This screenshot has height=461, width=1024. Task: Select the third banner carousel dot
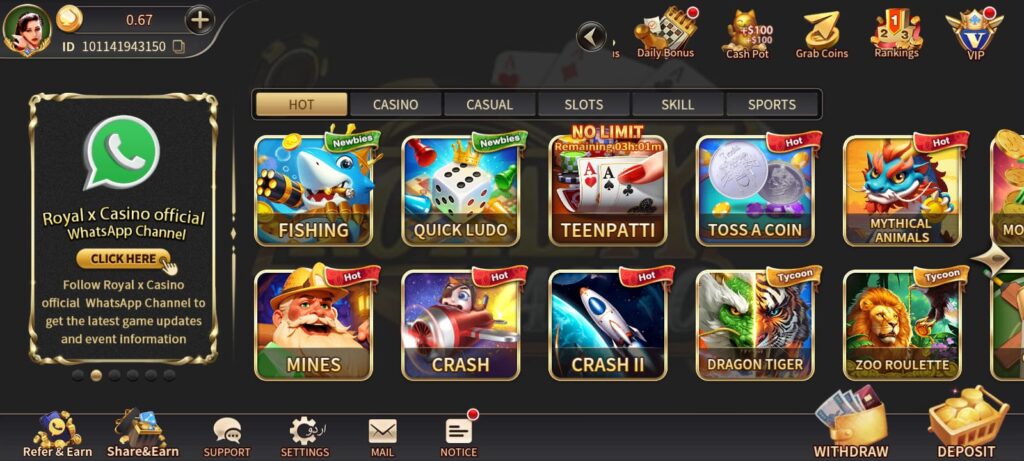click(x=114, y=375)
